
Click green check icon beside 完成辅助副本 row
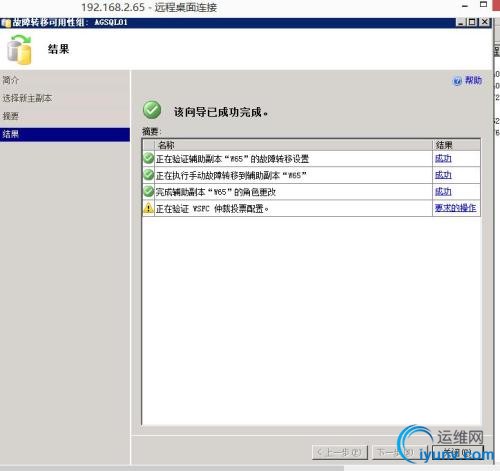(148, 191)
